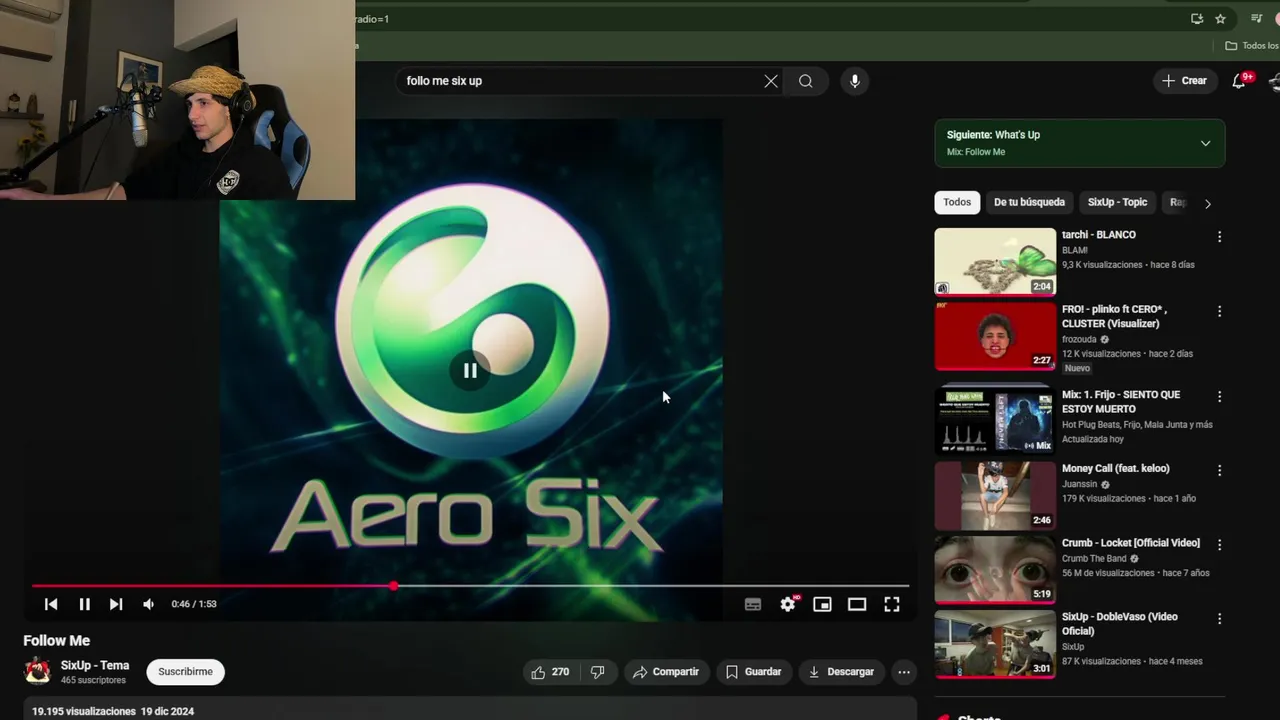
Task: Open options menu for Money Call
Action: [1219, 471]
